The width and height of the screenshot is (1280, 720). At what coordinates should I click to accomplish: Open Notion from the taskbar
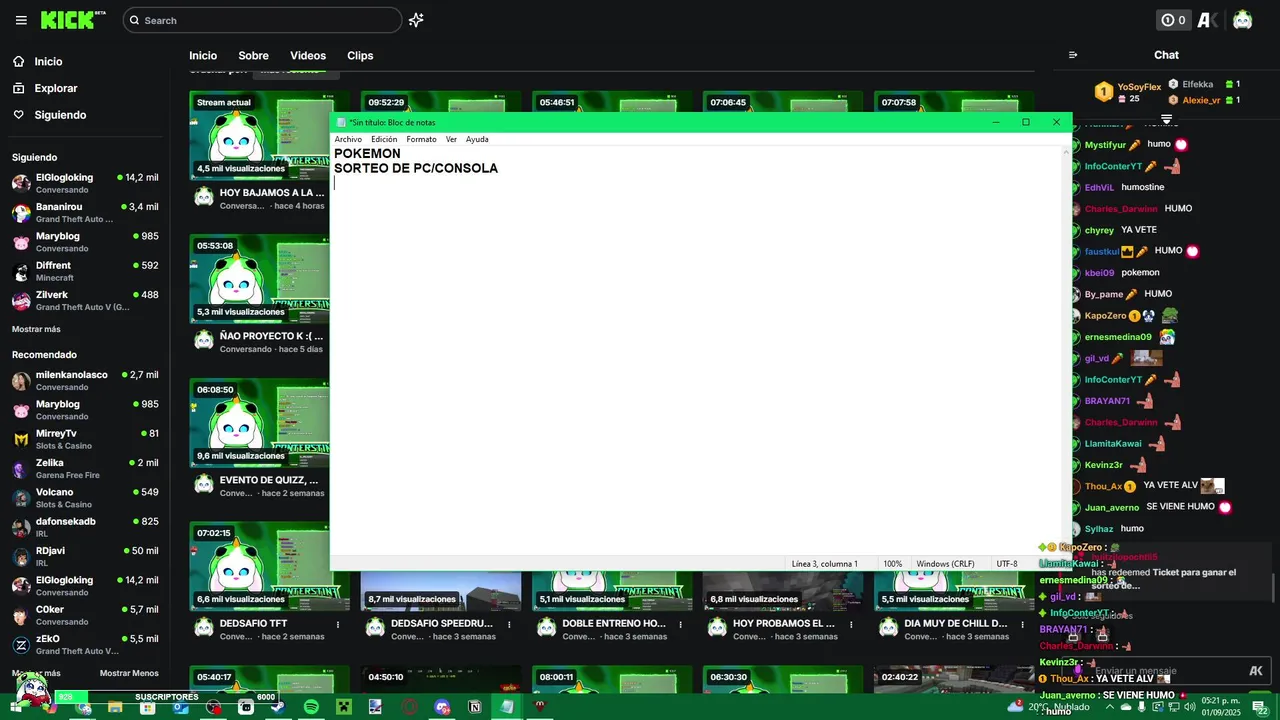pos(474,707)
